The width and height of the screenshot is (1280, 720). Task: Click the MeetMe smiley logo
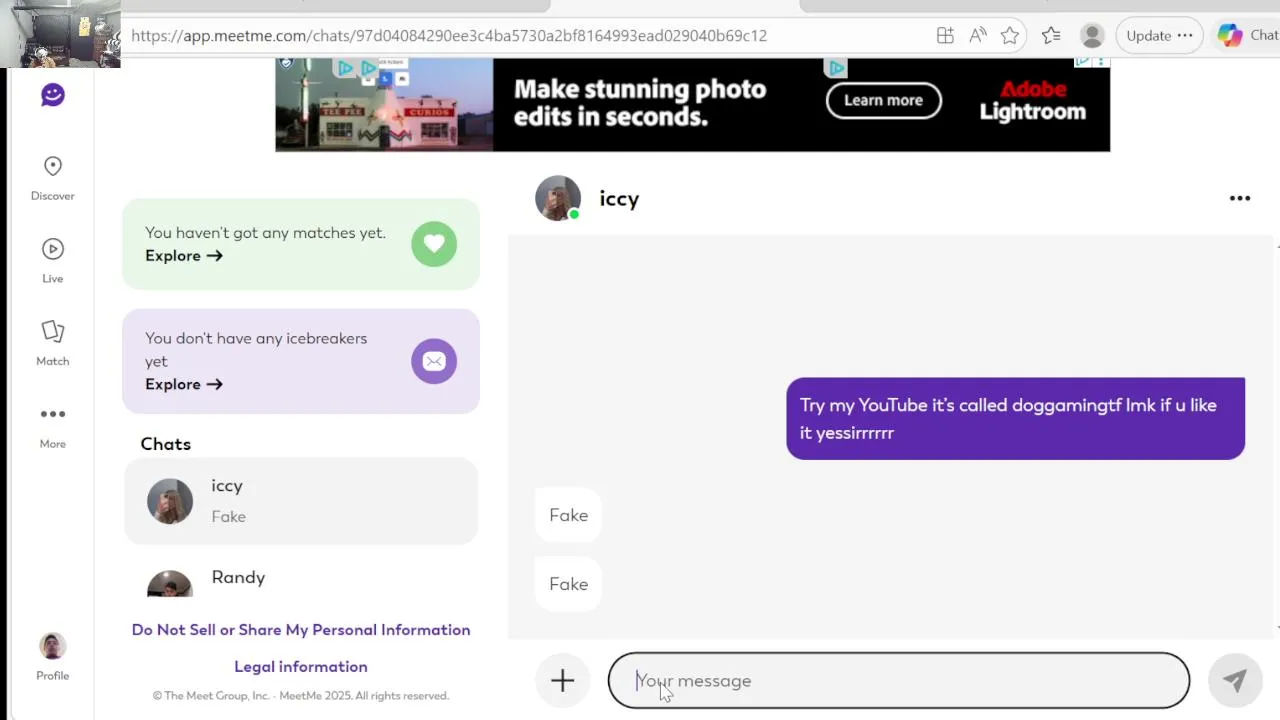[x=53, y=95]
